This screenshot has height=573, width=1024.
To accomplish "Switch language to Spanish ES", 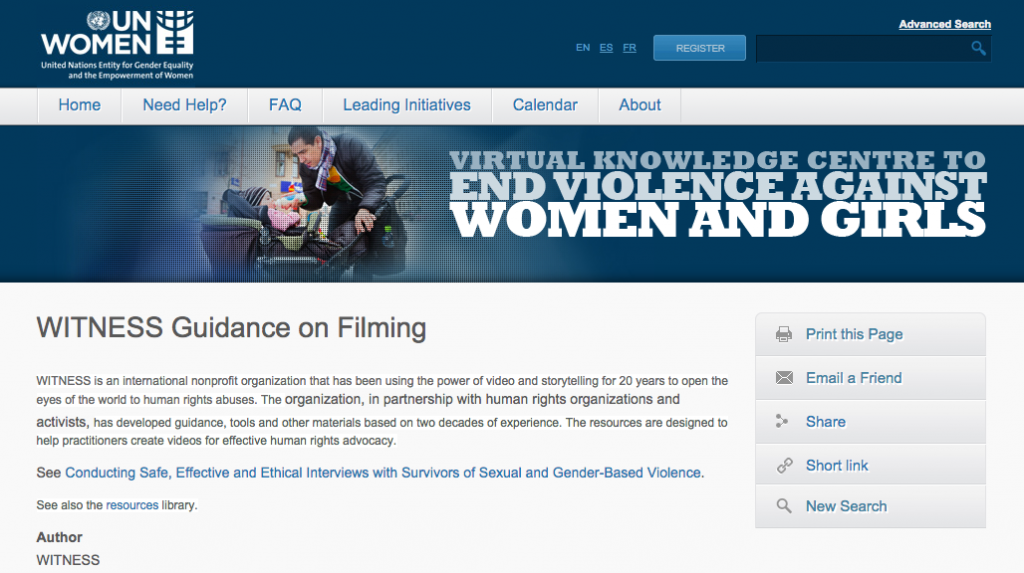I will [x=606, y=48].
